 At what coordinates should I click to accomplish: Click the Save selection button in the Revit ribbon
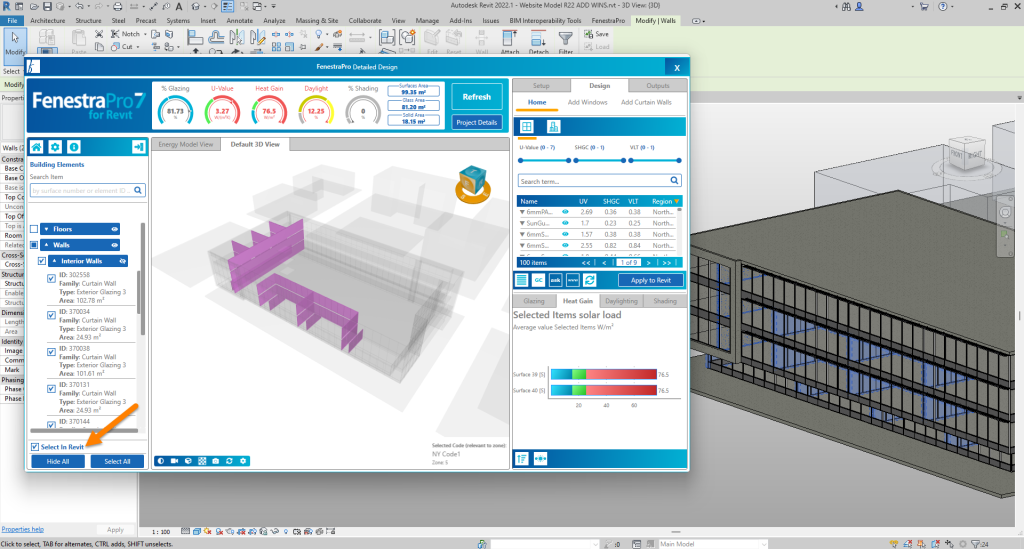597,34
